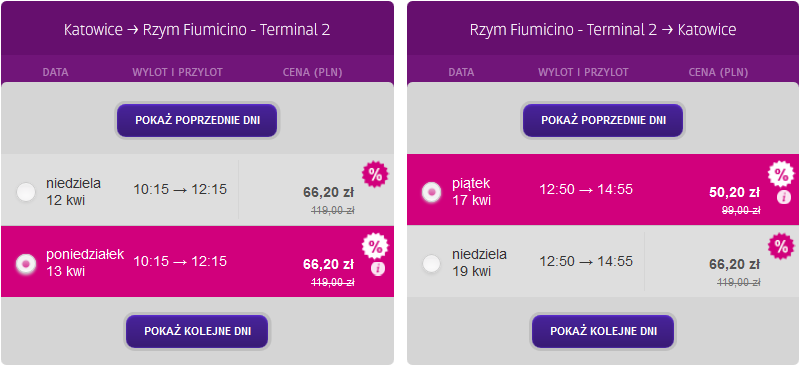
Task: Click the 66,20 zł price on 12 kwi
Action: [x=329, y=192]
